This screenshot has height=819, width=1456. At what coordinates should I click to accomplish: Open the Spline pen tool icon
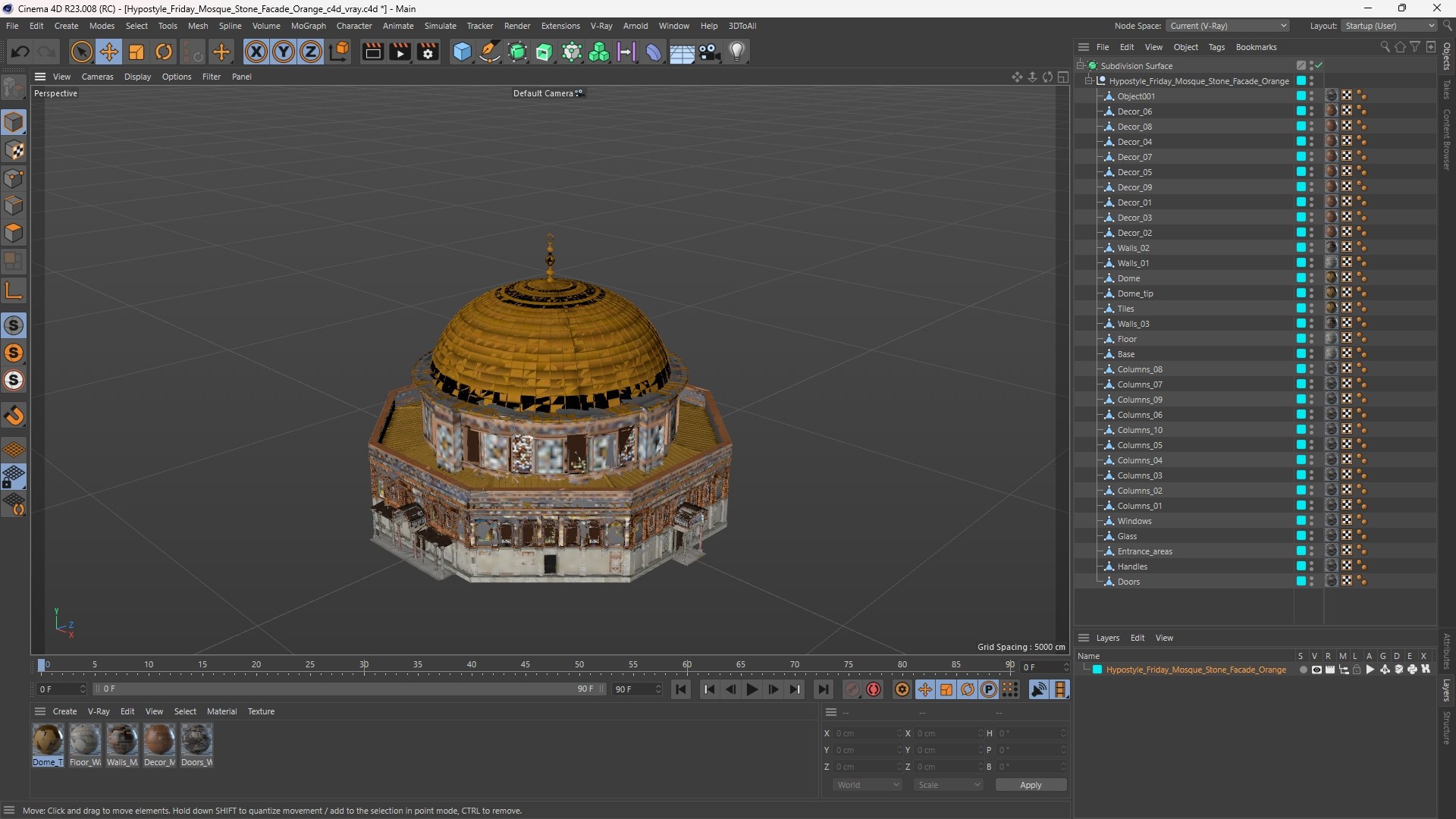[490, 52]
